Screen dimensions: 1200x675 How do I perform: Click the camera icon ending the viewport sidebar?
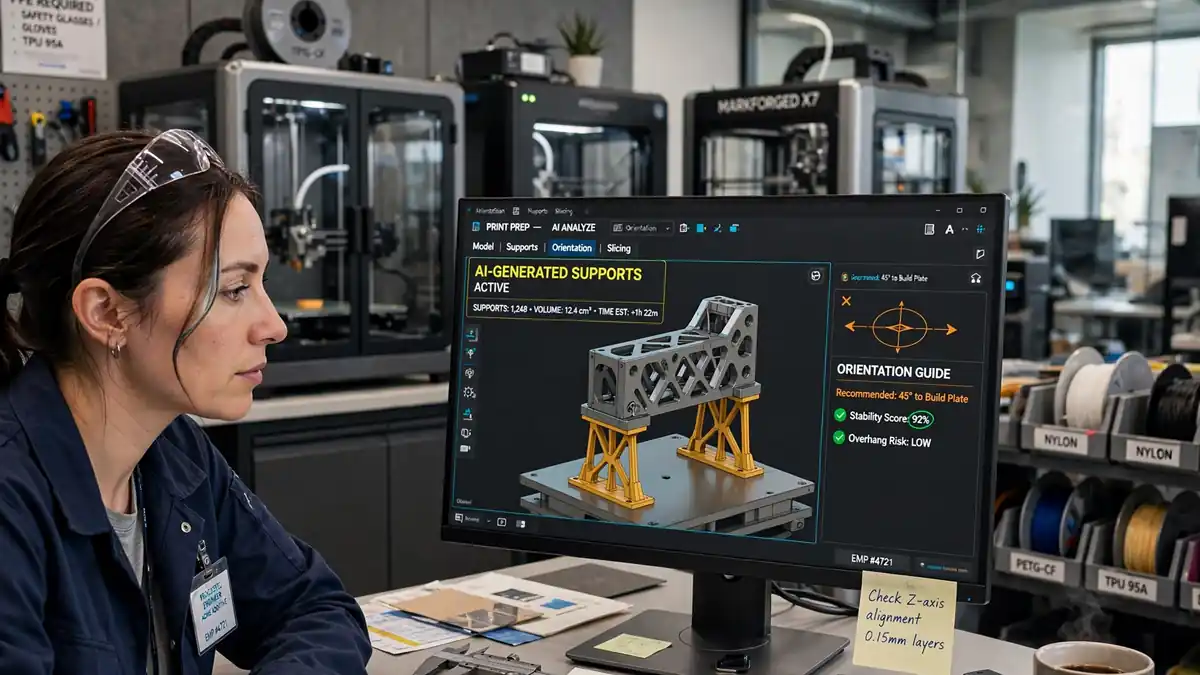465,449
